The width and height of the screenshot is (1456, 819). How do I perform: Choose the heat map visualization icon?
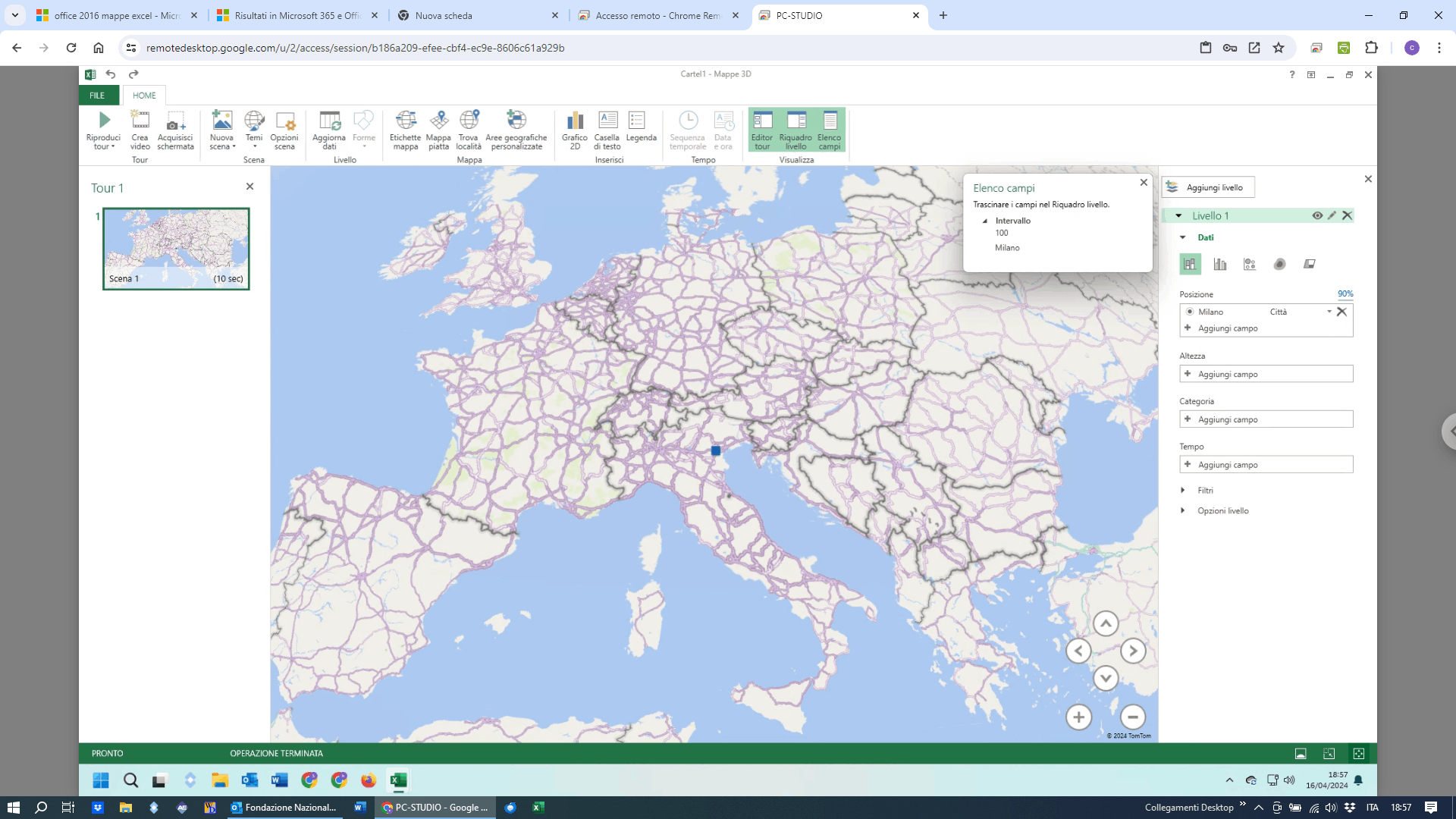point(1280,264)
